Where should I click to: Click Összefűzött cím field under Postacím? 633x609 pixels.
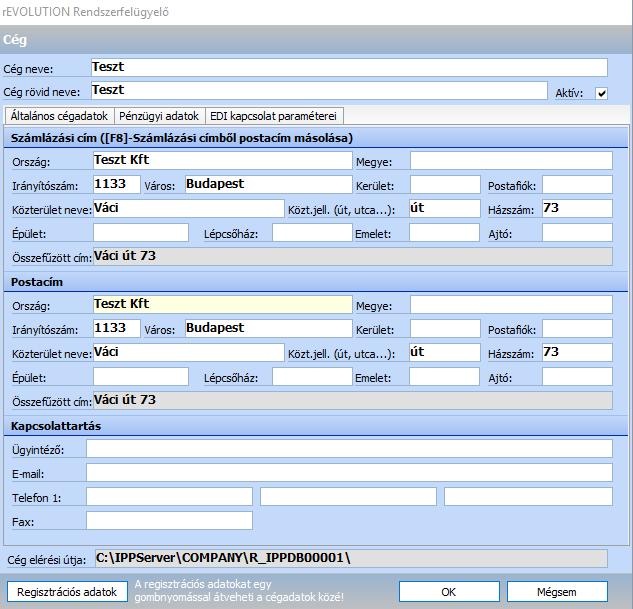coord(353,400)
